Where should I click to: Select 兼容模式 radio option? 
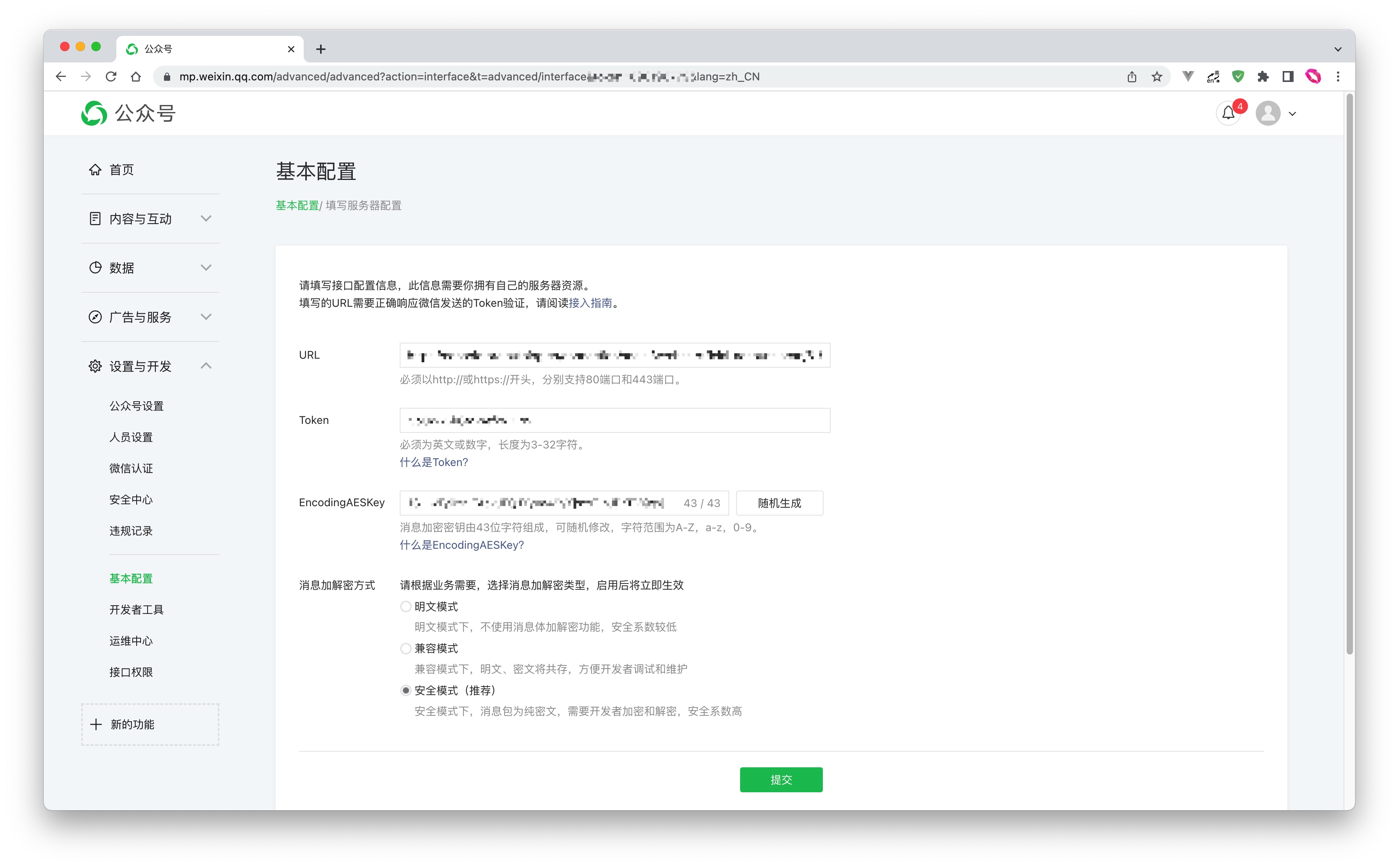click(406, 648)
